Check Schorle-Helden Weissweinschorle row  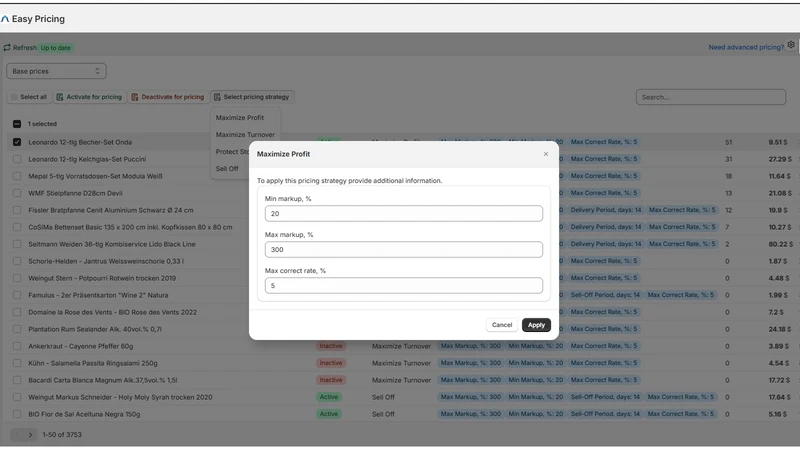click(x=17, y=261)
